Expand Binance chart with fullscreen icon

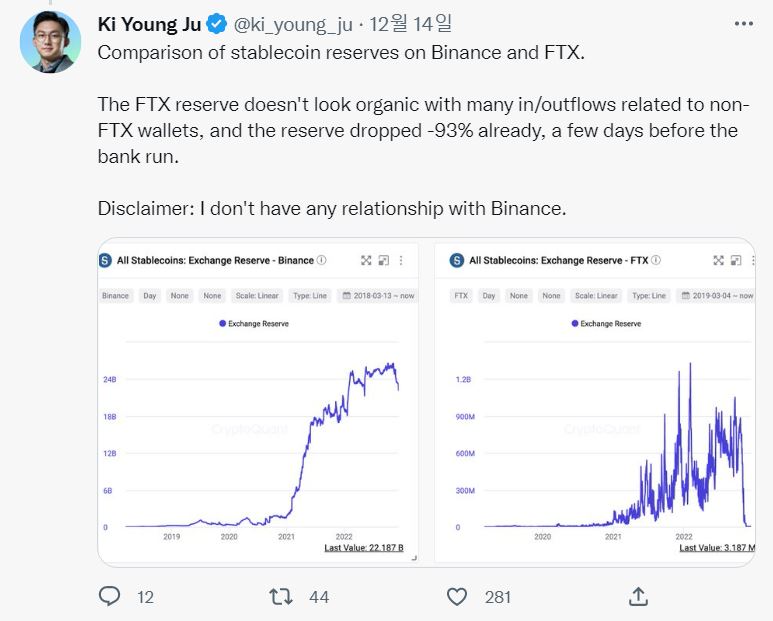(x=366, y=260)
